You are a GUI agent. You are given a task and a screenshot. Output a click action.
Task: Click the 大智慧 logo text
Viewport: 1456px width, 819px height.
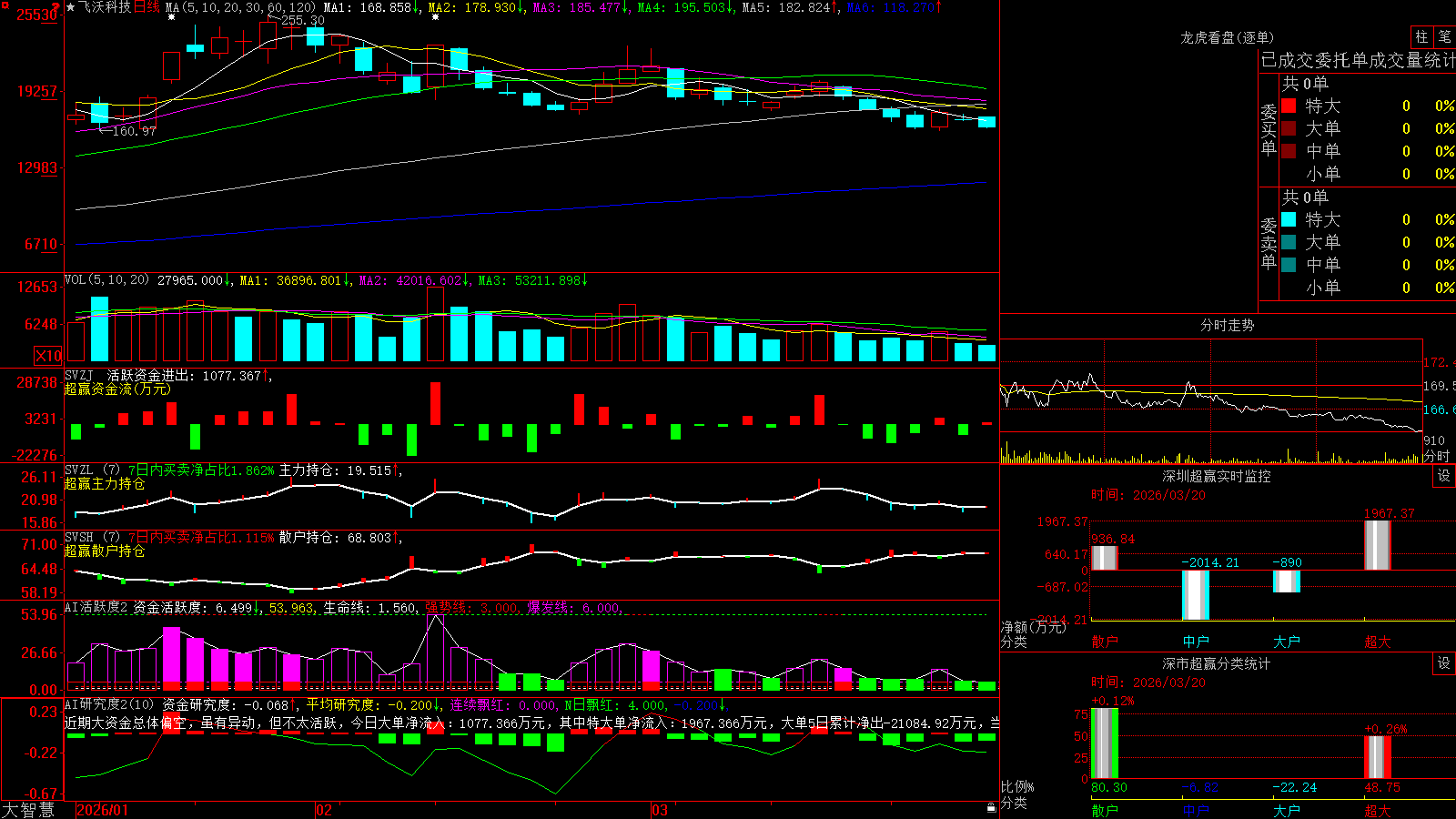[28, 810]
